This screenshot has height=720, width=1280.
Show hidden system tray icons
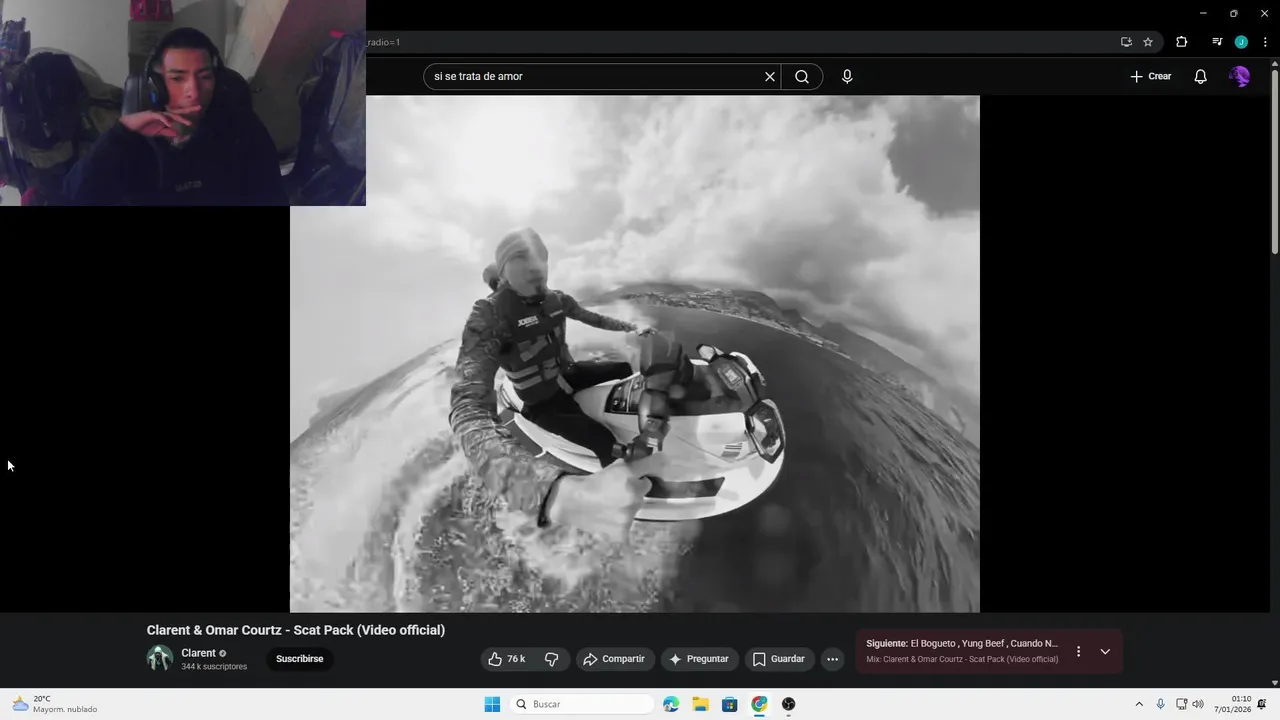(1138, 704)
